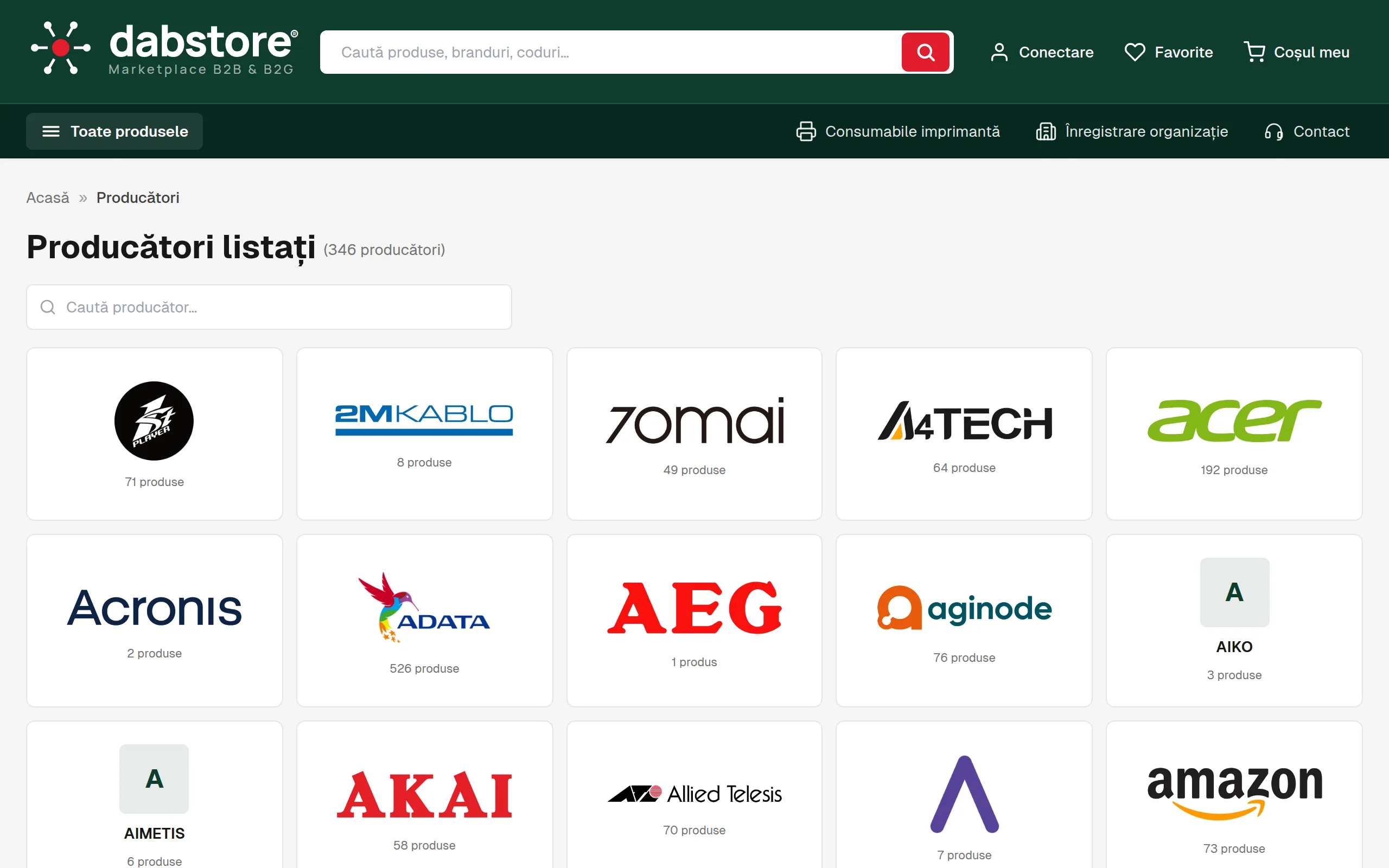Go to Acasă breadcrumb

[48, 197]
